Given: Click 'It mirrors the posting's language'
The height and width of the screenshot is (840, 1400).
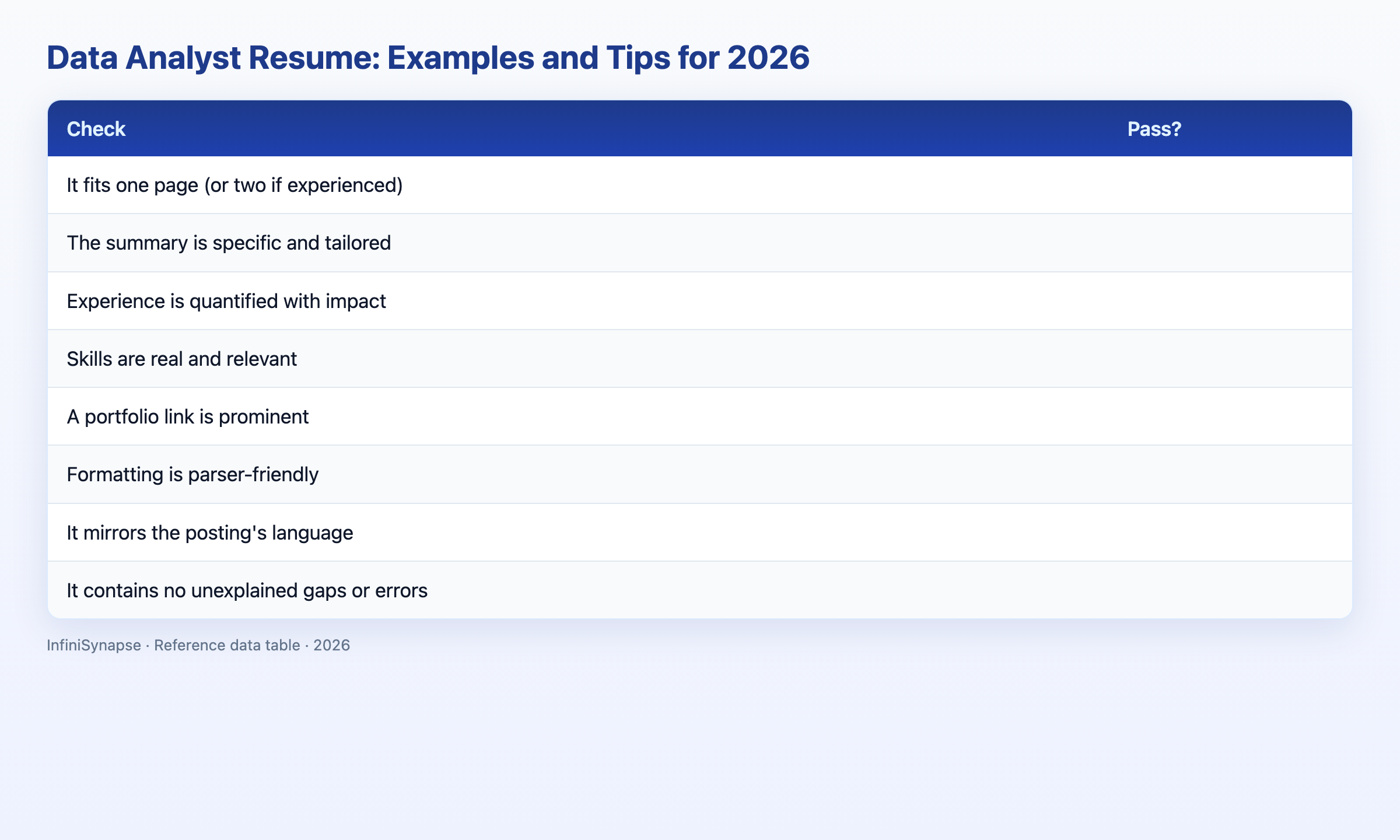Looking at the screenshot, I should pyautogui.click(x=700, y=533).
